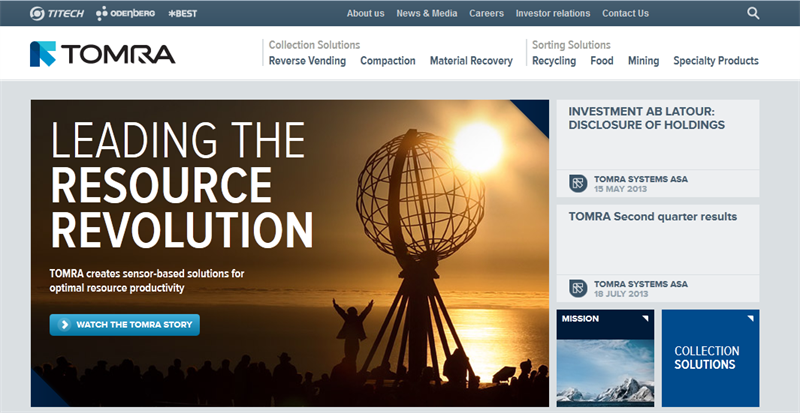Click the search magnifier icon
Image resolution: width=800 pixels, height=413 pixels.
753,13
